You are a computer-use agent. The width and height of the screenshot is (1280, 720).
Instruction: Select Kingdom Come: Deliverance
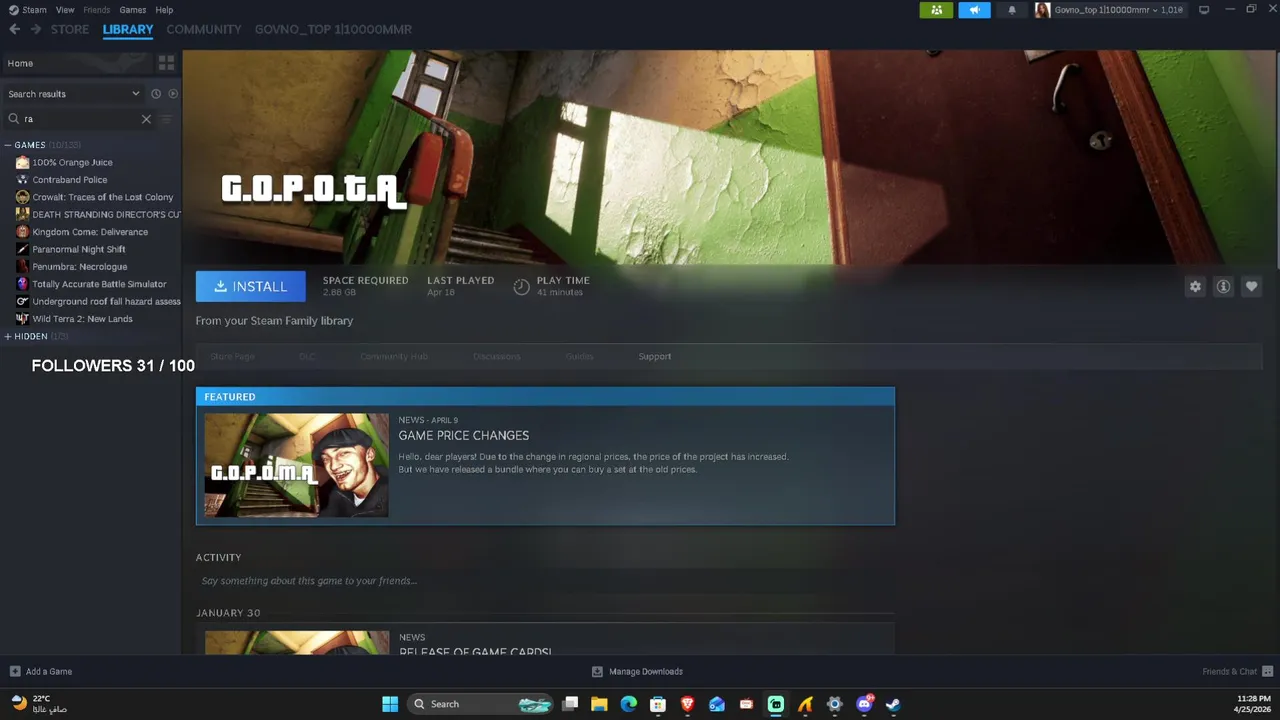pos(90,232)
